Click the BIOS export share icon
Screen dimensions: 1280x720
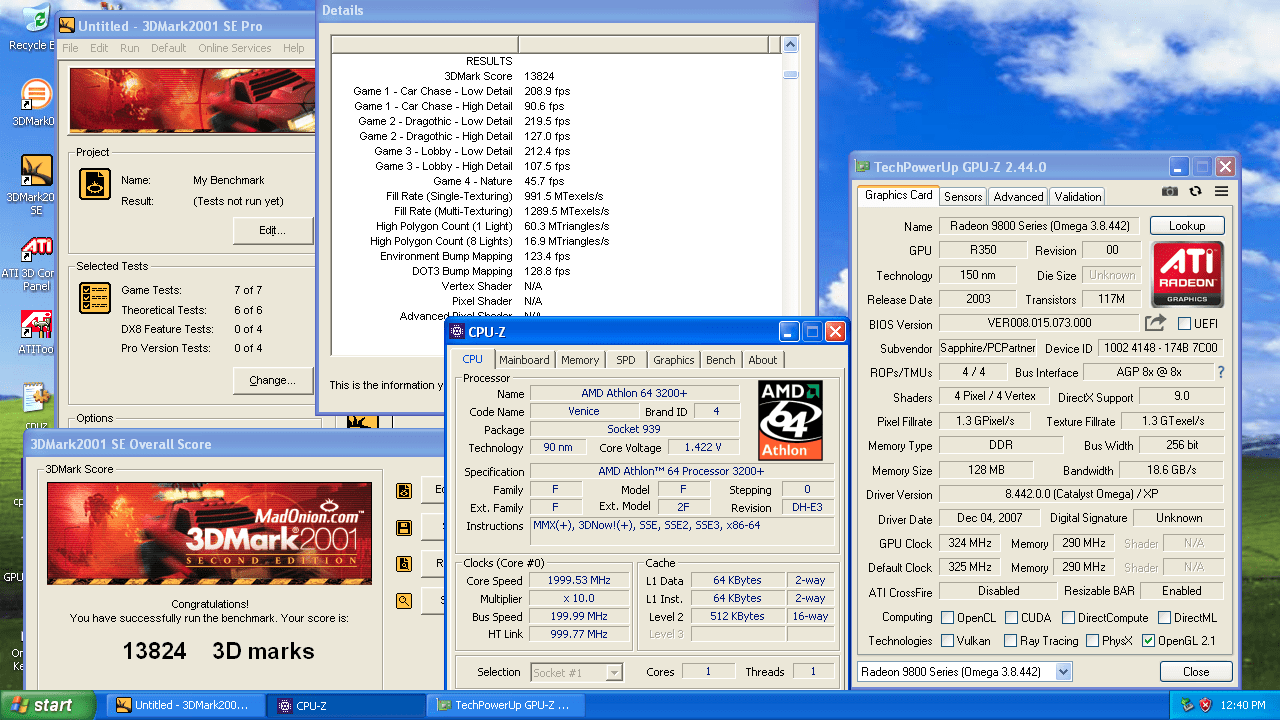(x=1155, y=323)
